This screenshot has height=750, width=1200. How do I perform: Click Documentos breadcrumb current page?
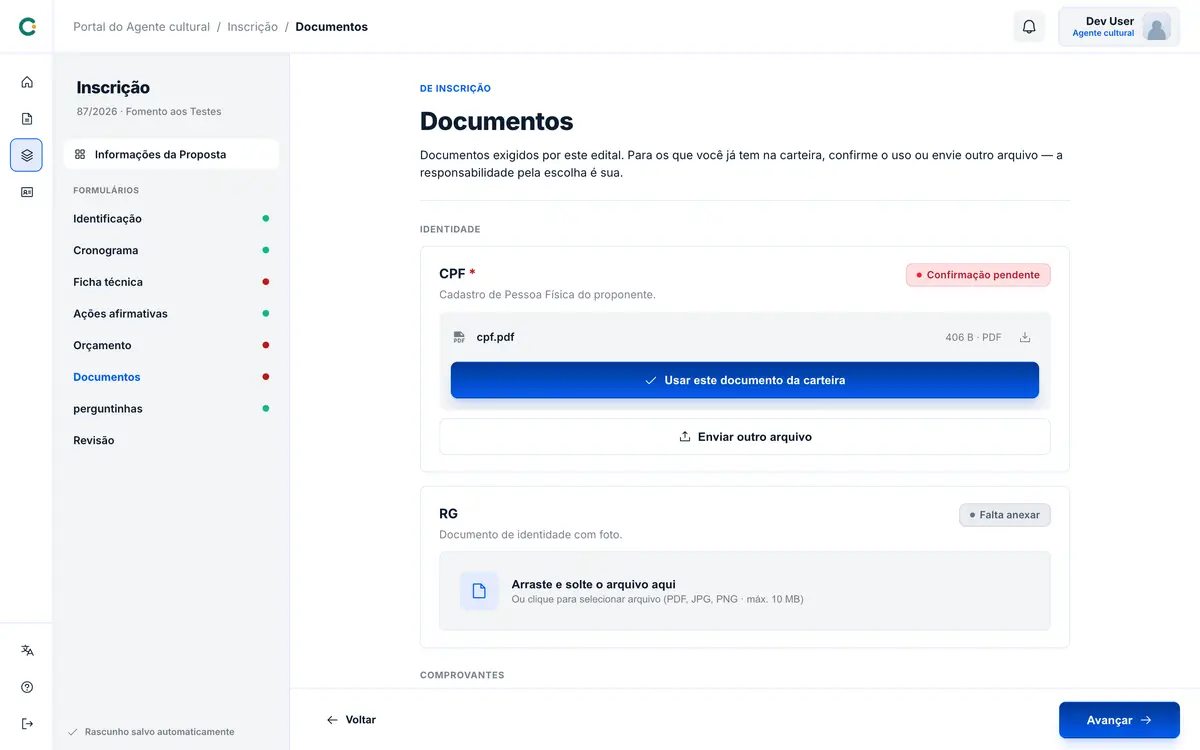[x=331, y=27]
